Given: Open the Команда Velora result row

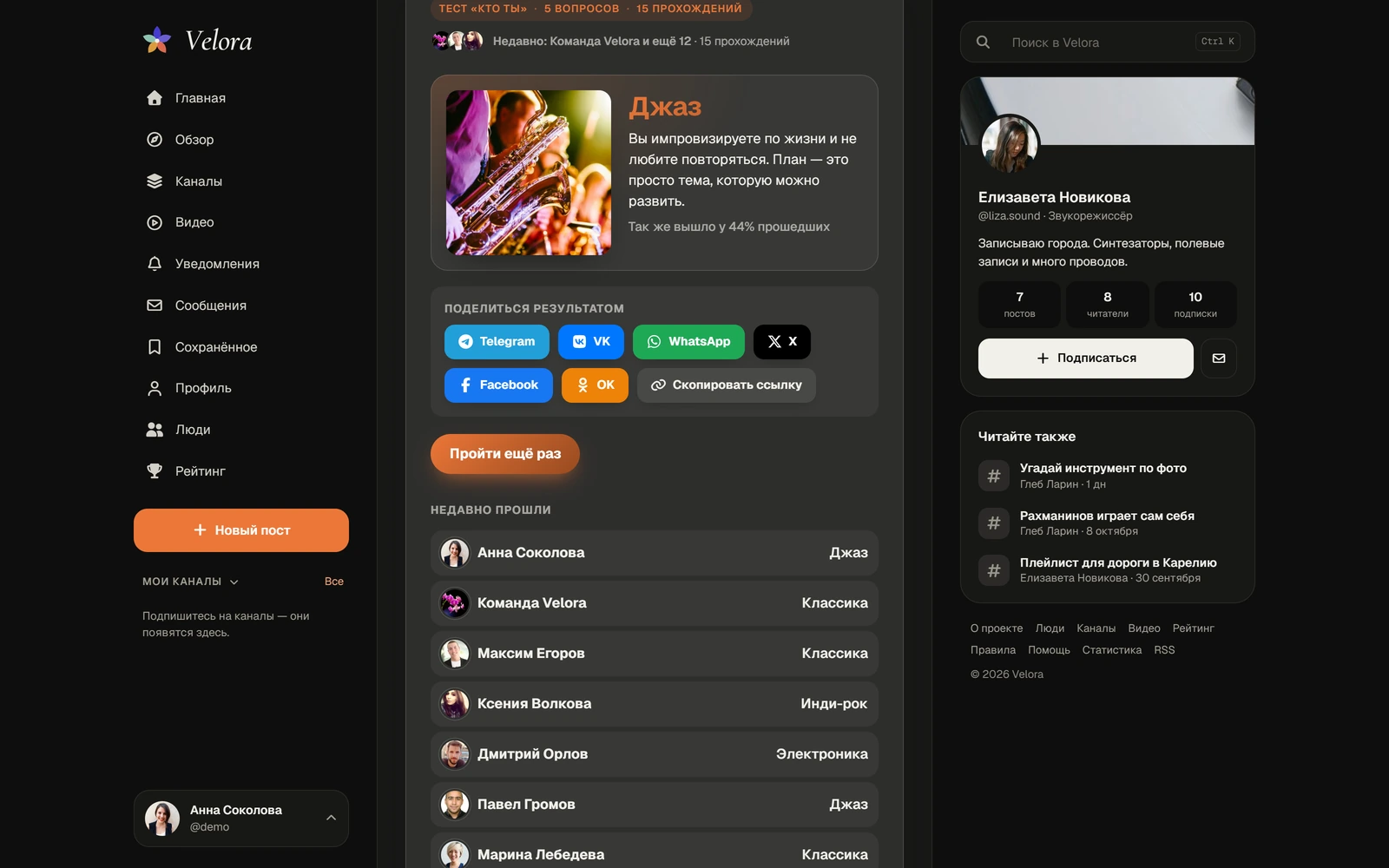Looking at the screenshot, I should 655,603.
